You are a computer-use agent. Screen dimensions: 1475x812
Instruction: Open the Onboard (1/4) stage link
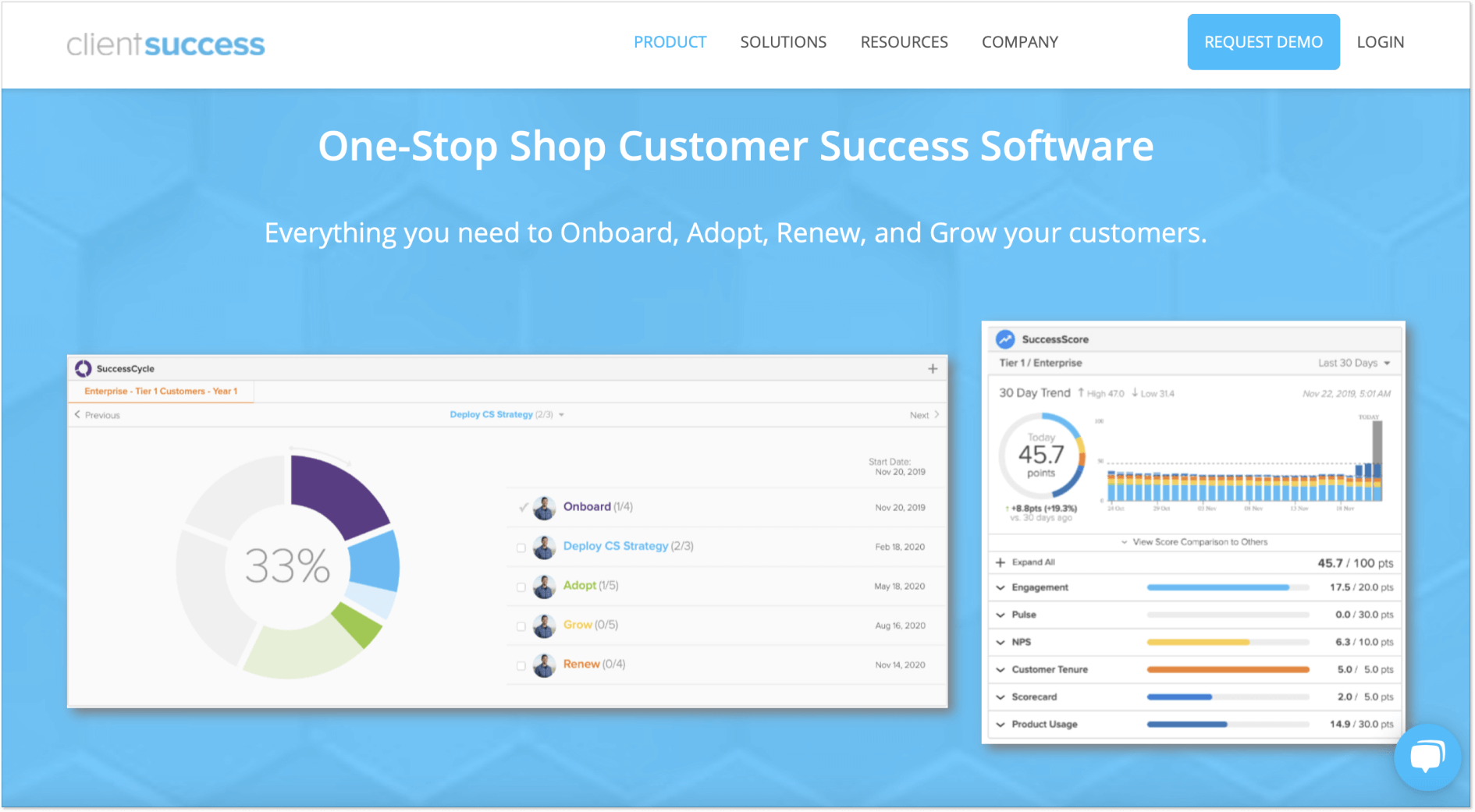(x=598, y=506)
